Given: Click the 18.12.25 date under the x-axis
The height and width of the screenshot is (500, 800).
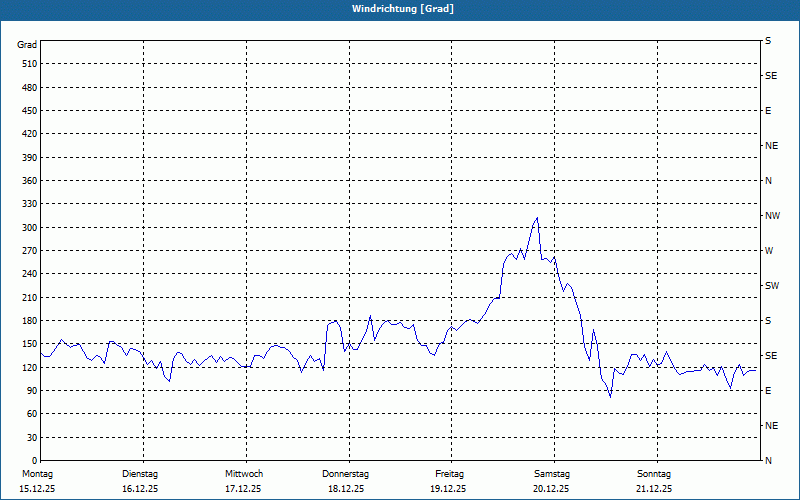Looking at the screenshot, I should pyautogui.click(x=346, y=489).
